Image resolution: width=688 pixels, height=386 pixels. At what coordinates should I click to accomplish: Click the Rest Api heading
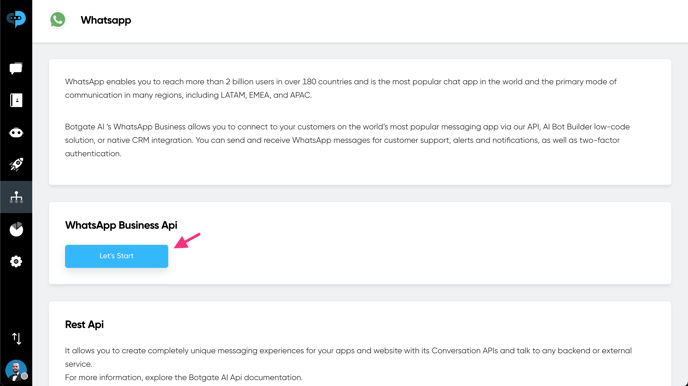pyautogui.click(x=84, y=325)
